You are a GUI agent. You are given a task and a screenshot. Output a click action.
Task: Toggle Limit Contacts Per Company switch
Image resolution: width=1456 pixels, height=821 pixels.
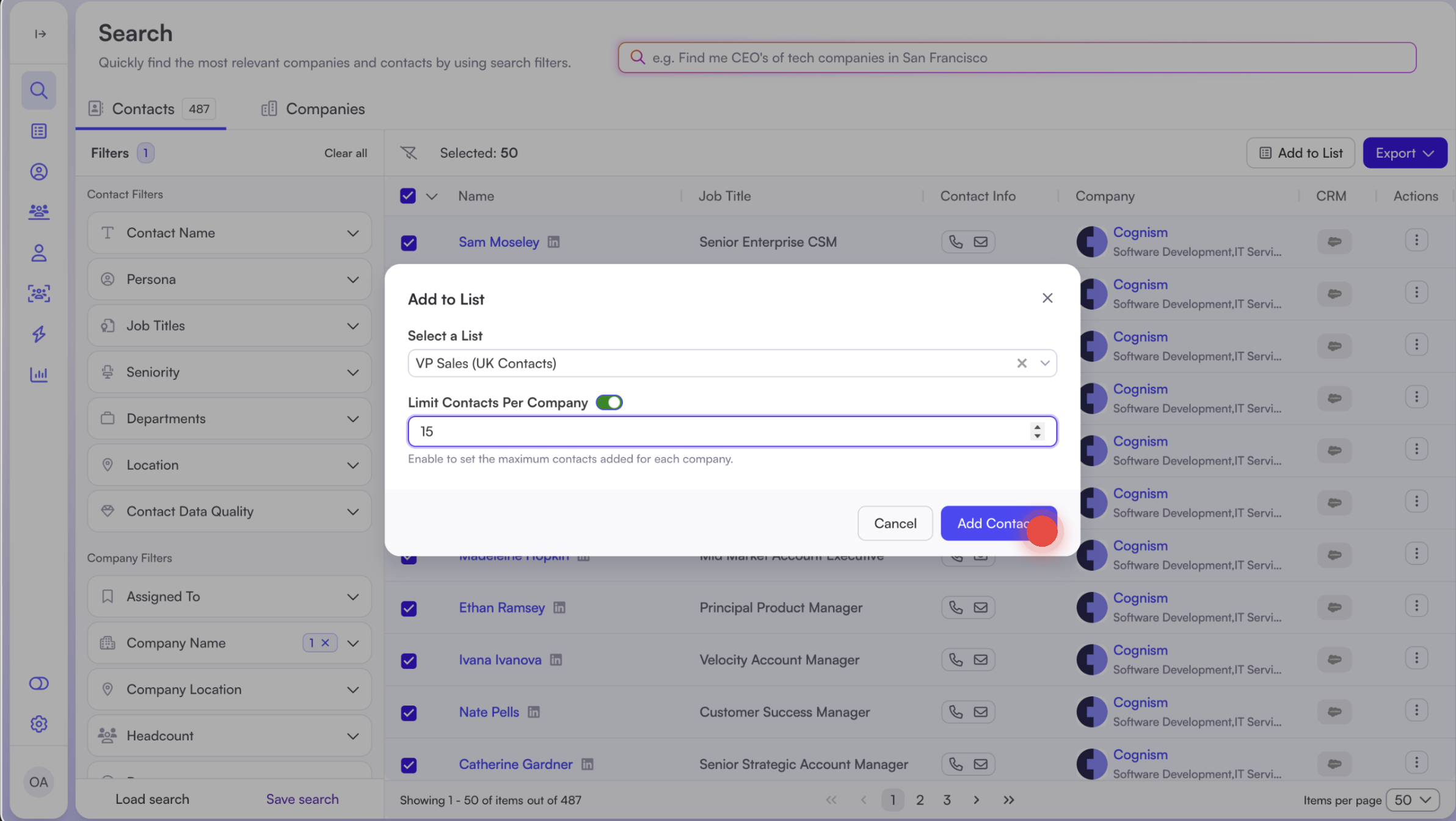click(609, 403)
